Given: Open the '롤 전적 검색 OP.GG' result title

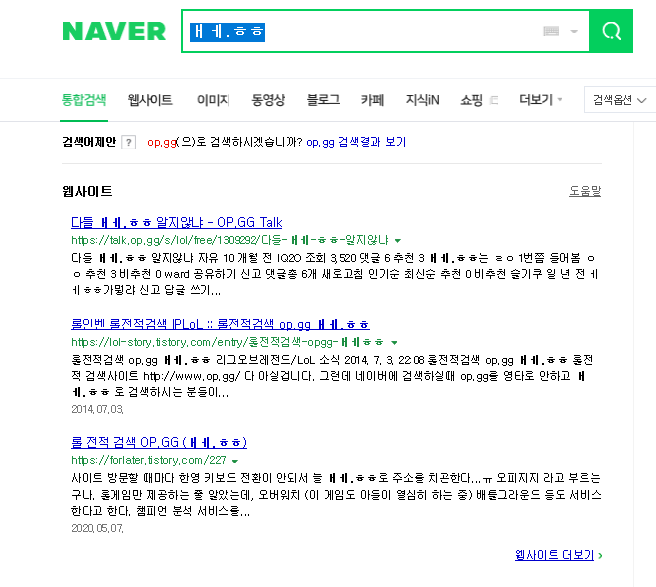Looking at the screenshot, I should coord(159,442).
